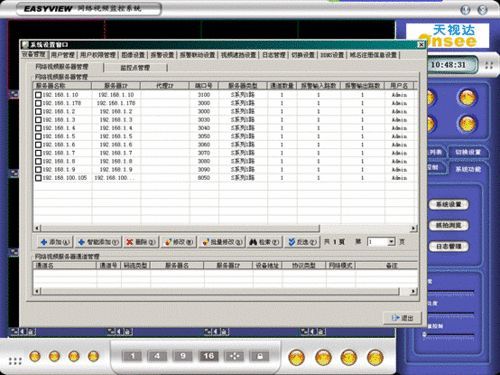
Task: Open 批量修改 batch modify
Action: (222, 242)
